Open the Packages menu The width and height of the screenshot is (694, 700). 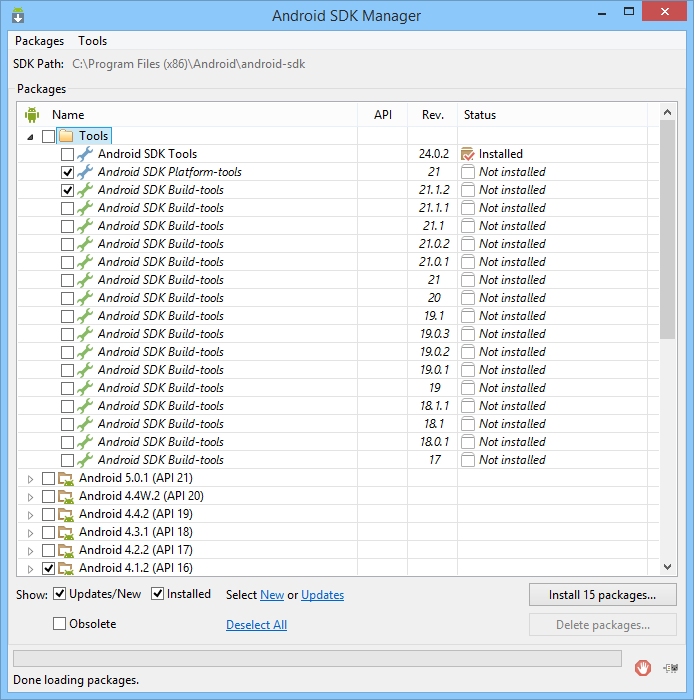pyautogui.click(x=39, y=41)
